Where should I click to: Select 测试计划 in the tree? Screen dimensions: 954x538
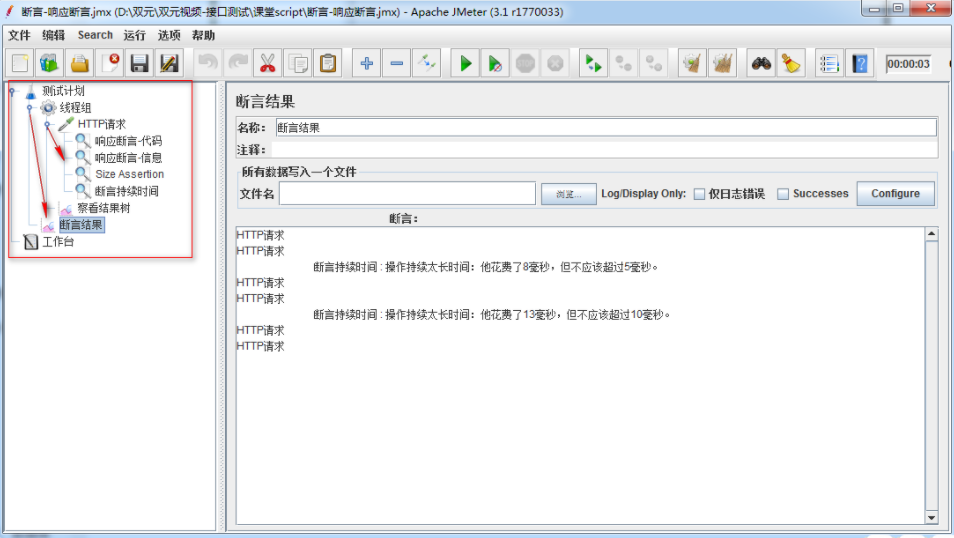[63, 91]
